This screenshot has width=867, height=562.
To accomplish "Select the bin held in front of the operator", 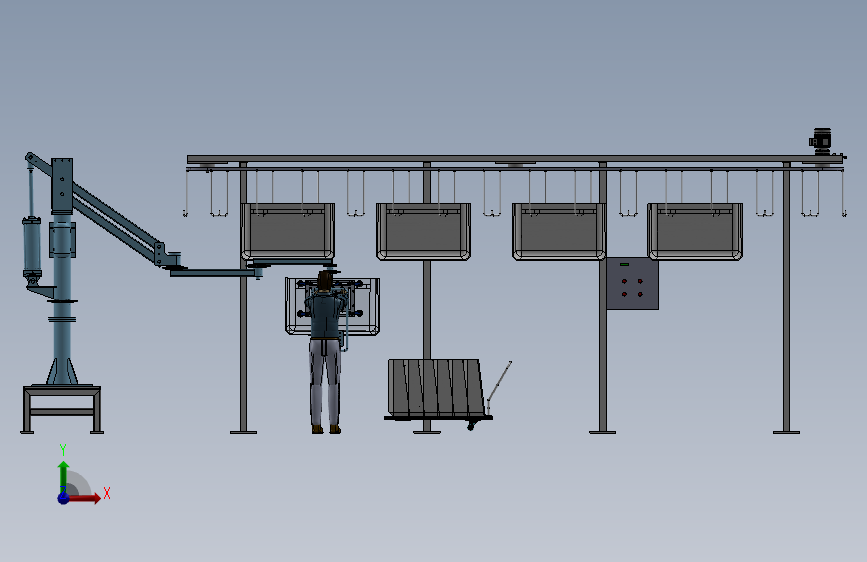I will tap(332, 306).
